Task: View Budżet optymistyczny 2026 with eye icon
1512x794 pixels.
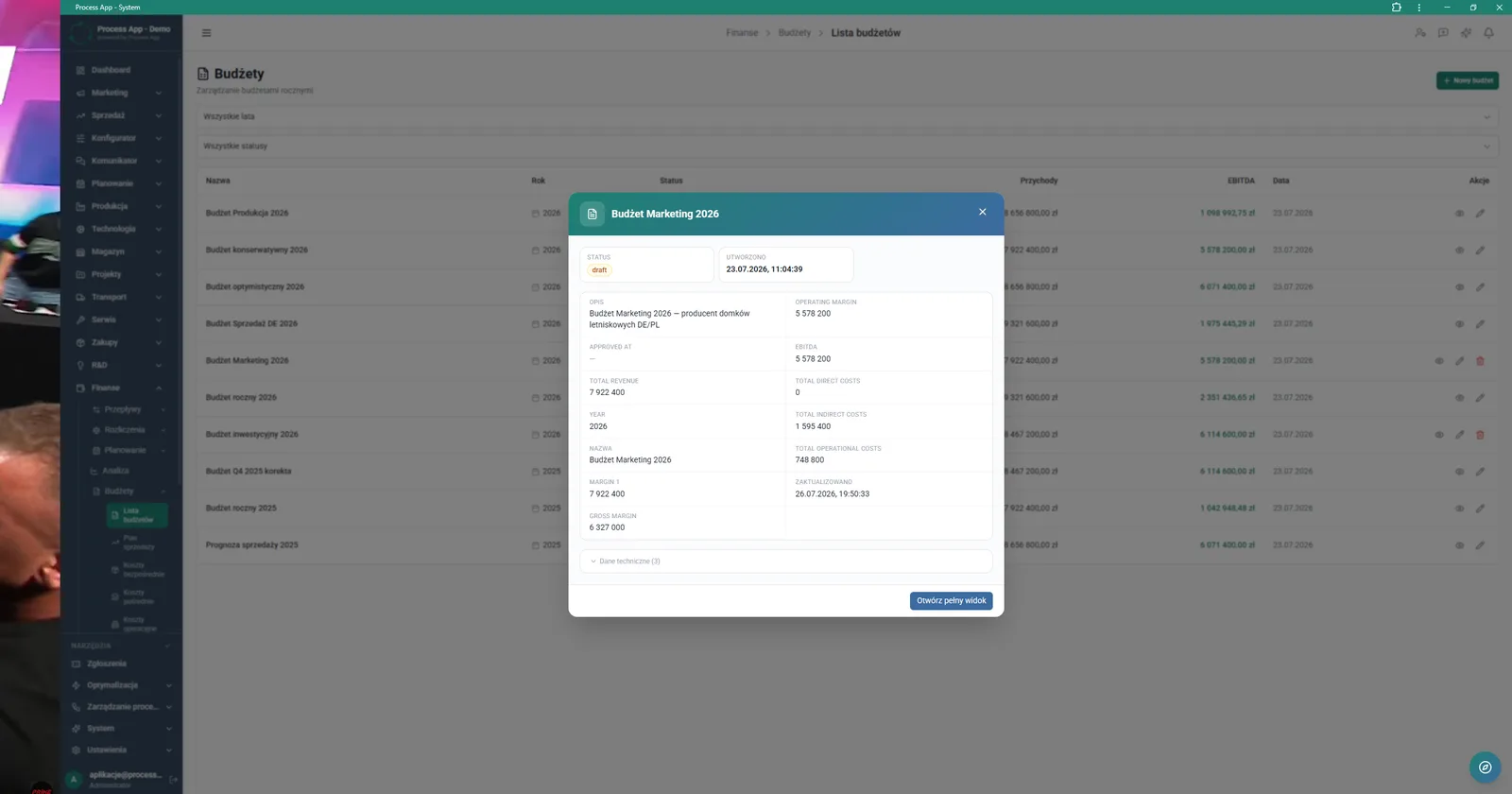Action: 1459,287
